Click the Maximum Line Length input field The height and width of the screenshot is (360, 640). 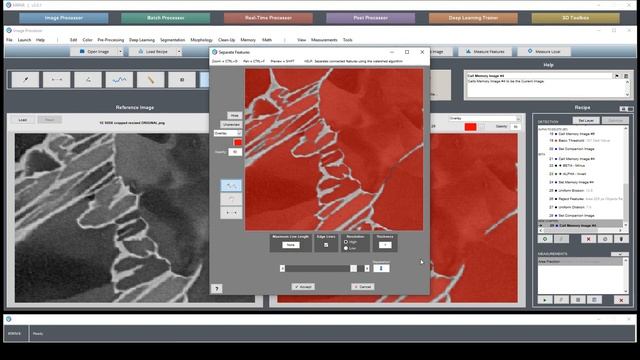pyautogui.click(x=291, y=245)
